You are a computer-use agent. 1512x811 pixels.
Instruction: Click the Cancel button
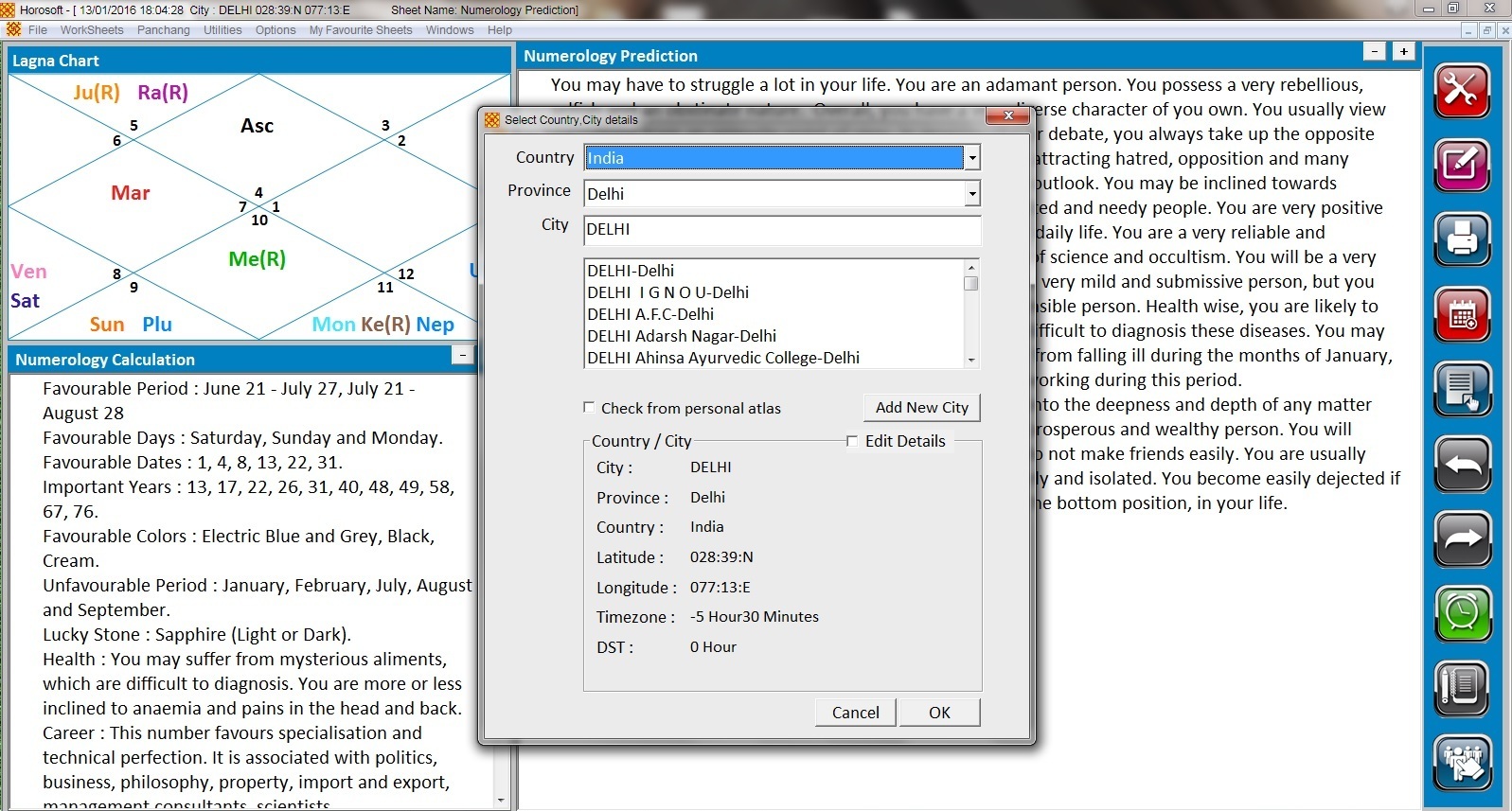856,713
